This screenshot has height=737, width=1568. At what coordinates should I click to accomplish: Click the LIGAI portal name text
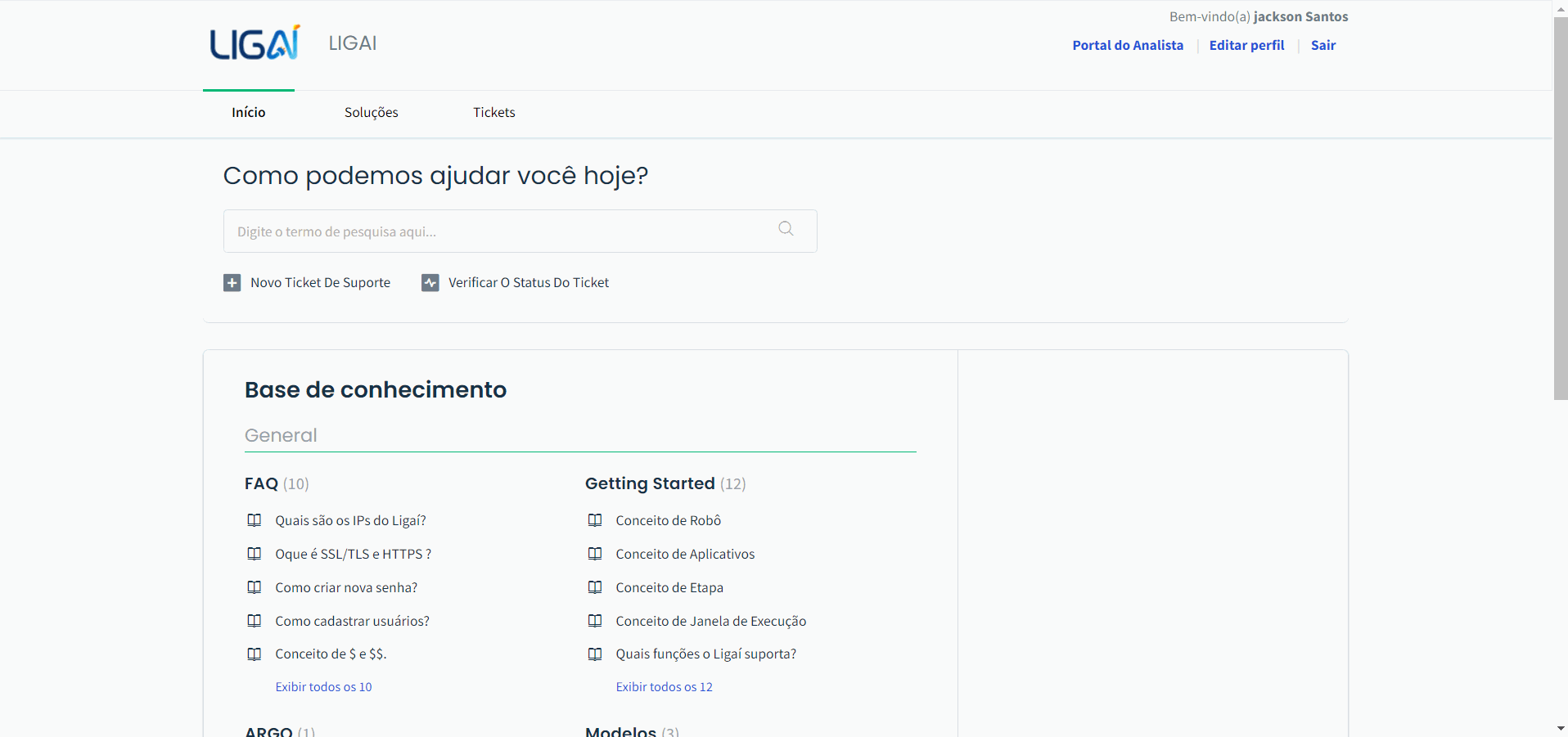353,43
